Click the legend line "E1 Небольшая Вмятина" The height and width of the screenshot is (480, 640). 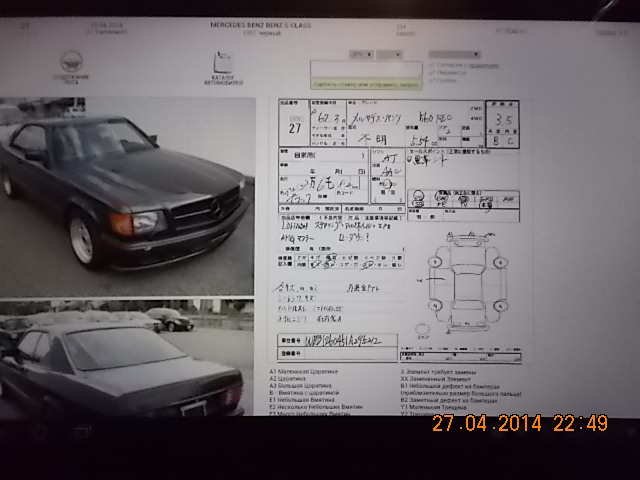(302, 400)
